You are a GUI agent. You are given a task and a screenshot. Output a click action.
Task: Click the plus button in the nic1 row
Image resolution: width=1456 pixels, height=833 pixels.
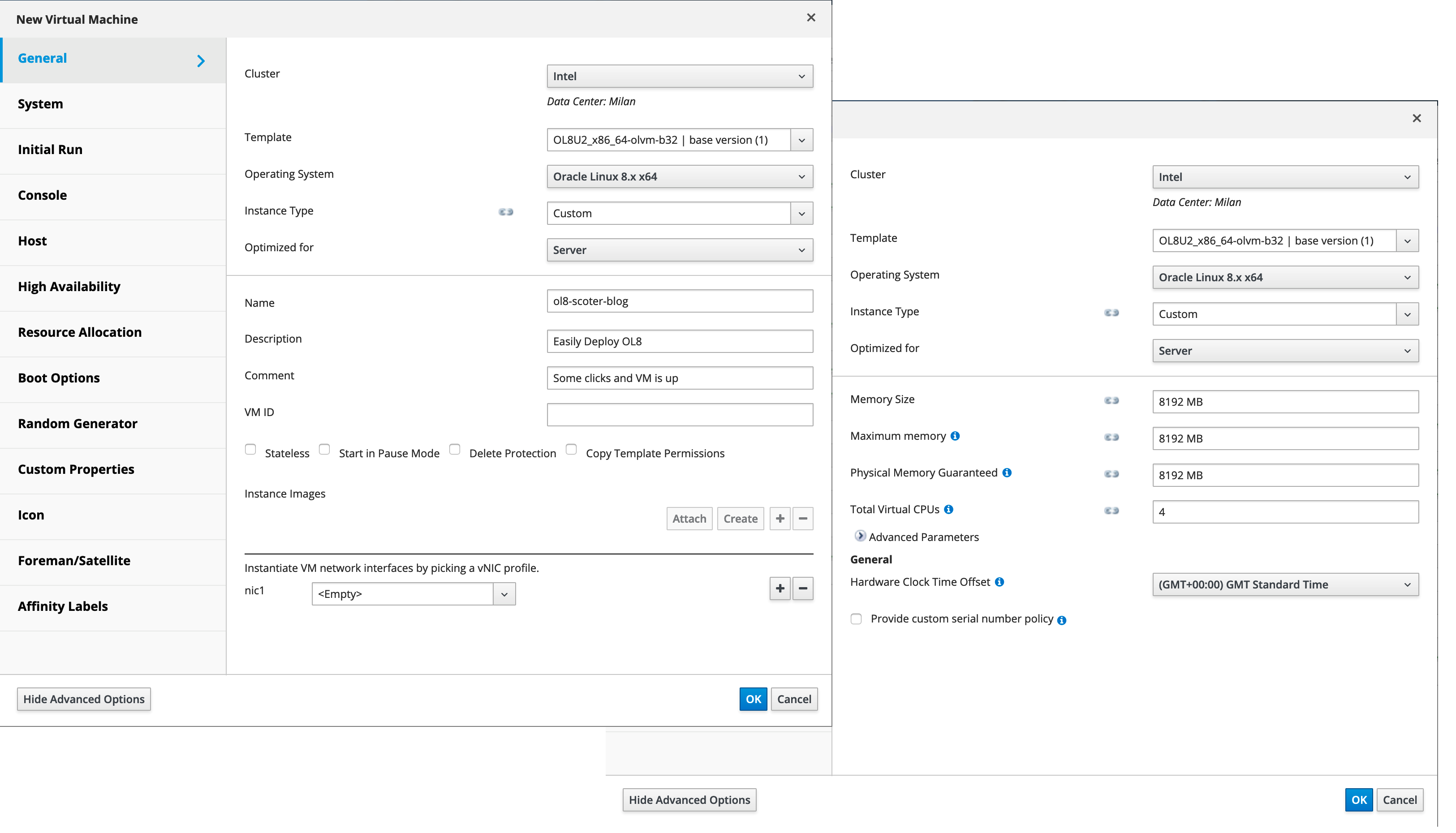pyautogui.click(x=780, y=588)
